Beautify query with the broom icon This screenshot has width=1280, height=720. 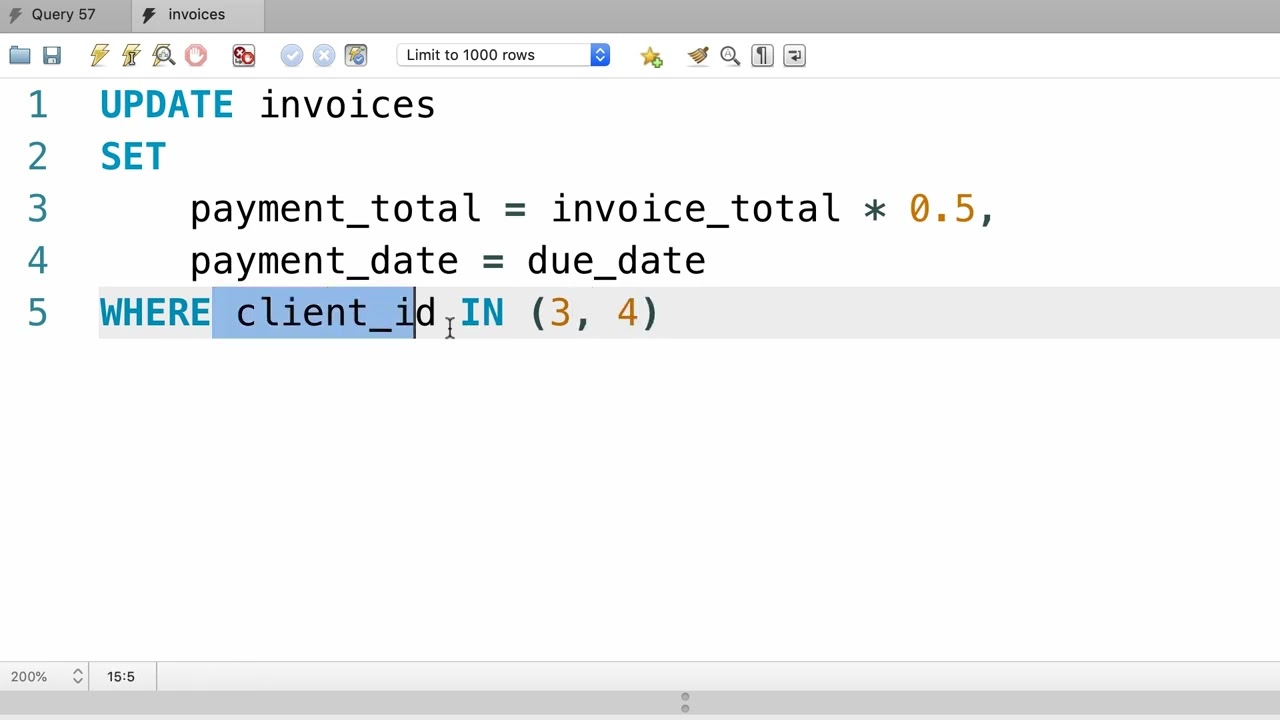click(698, 56)
